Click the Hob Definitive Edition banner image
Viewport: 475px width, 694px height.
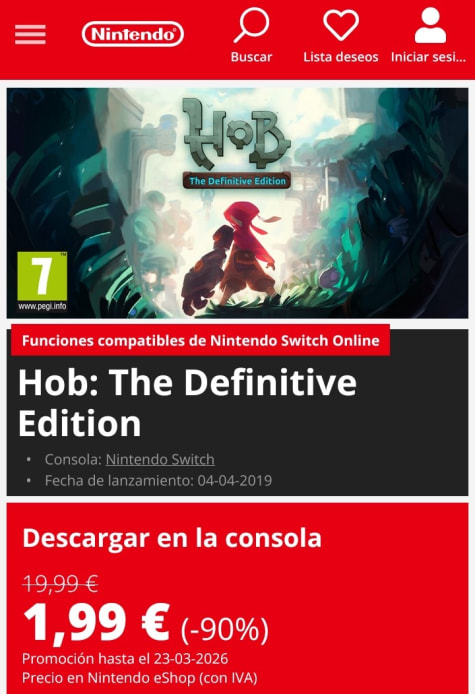pyautogui.click(x=237, y=203)
